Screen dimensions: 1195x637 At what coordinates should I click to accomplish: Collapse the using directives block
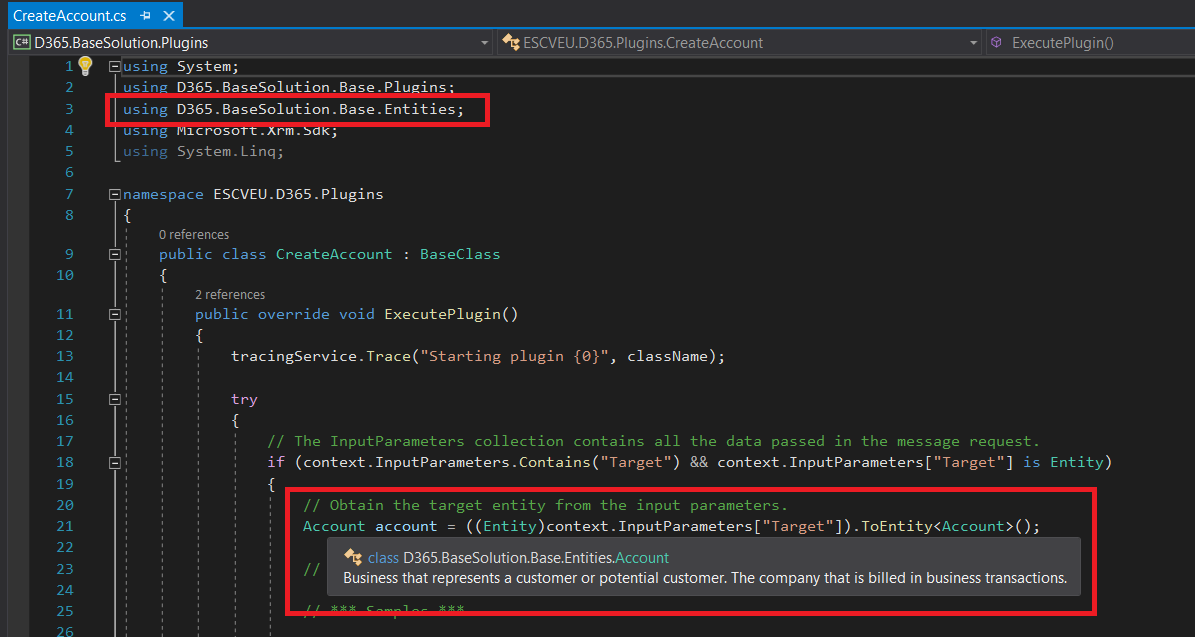115,67
